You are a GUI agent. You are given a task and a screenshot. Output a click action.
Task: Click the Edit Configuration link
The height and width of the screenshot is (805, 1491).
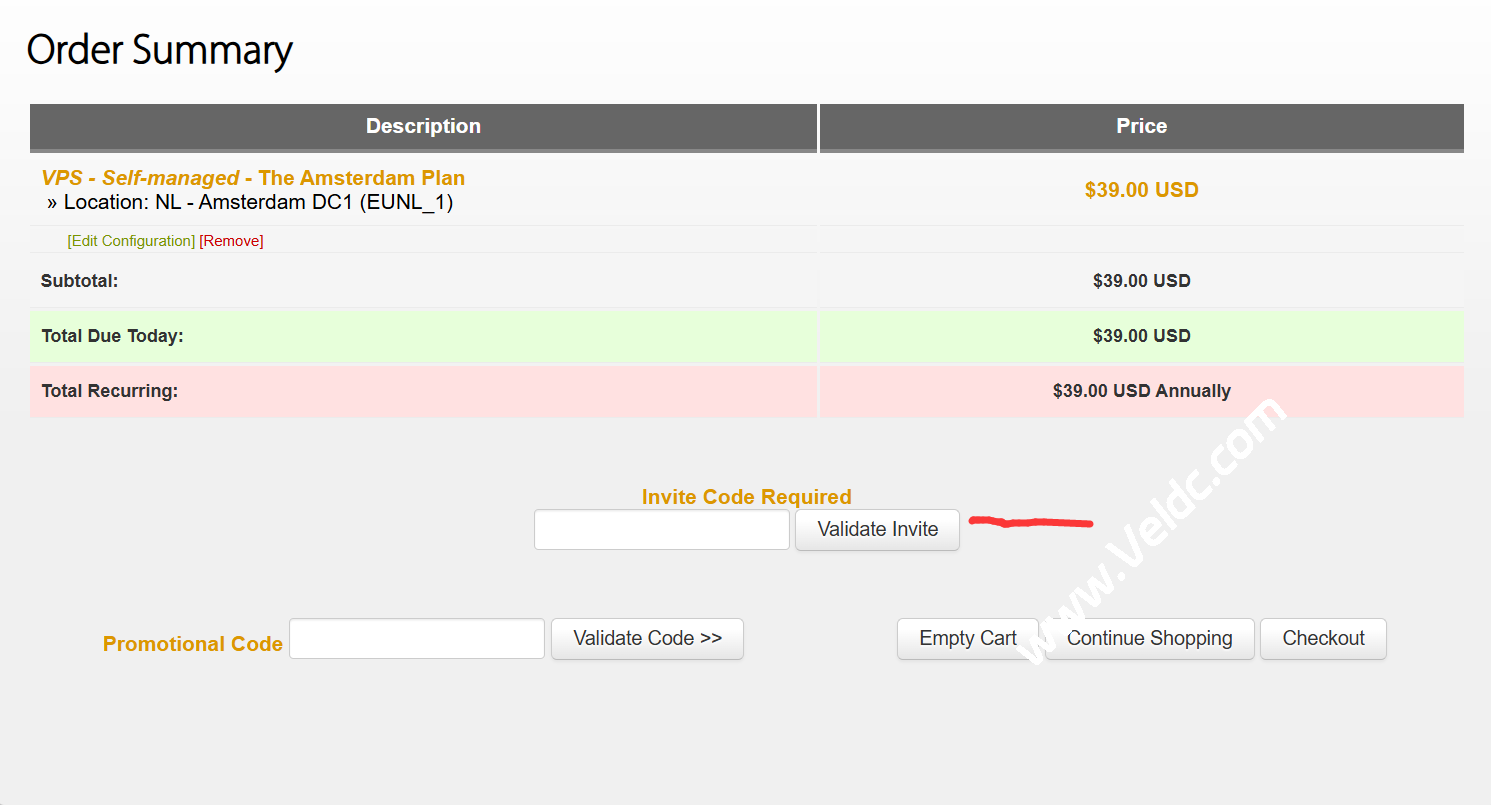click(131, 241)
